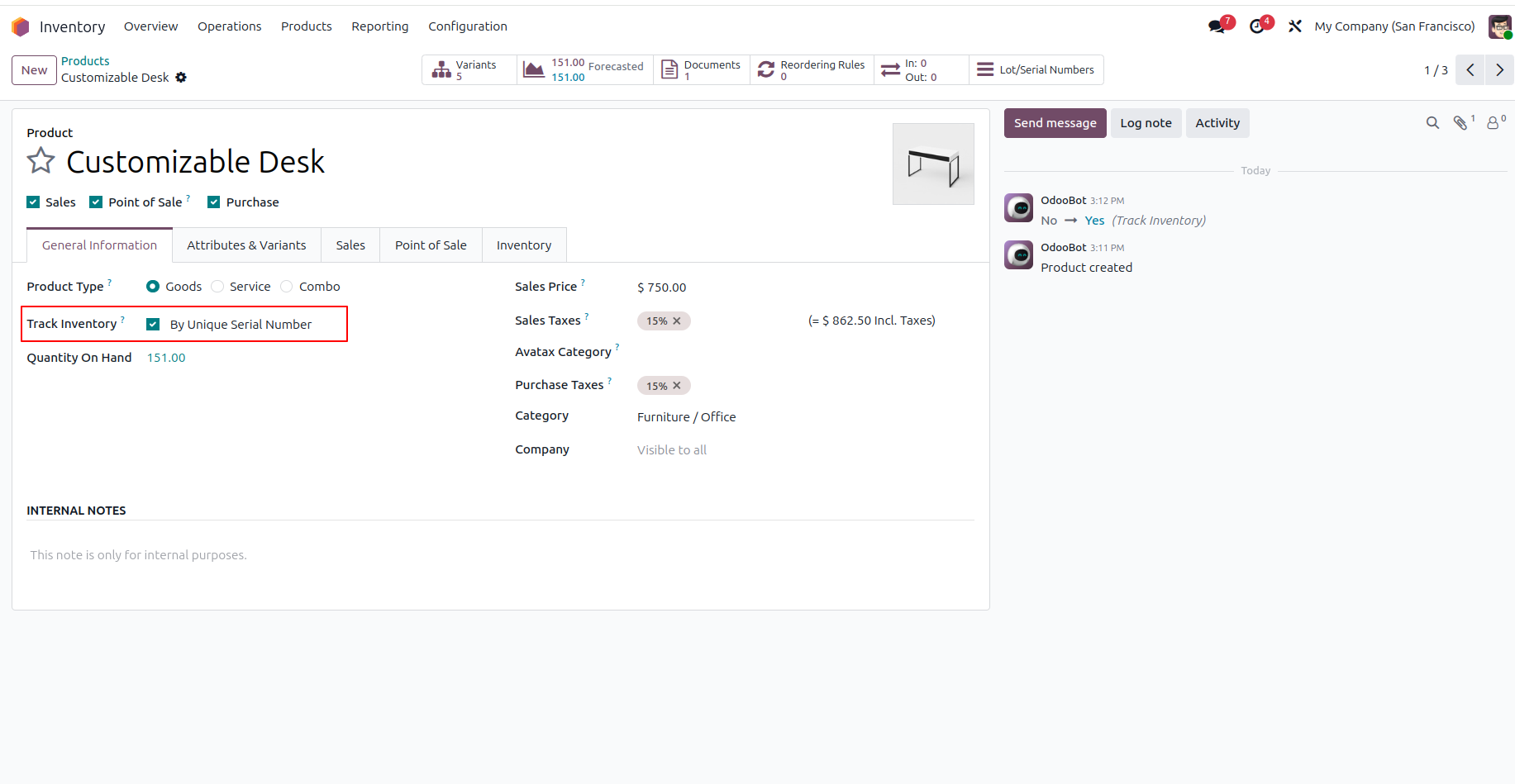Switch to the Attributes & Variants tab
1515x784 pixels.
point(246,245)
